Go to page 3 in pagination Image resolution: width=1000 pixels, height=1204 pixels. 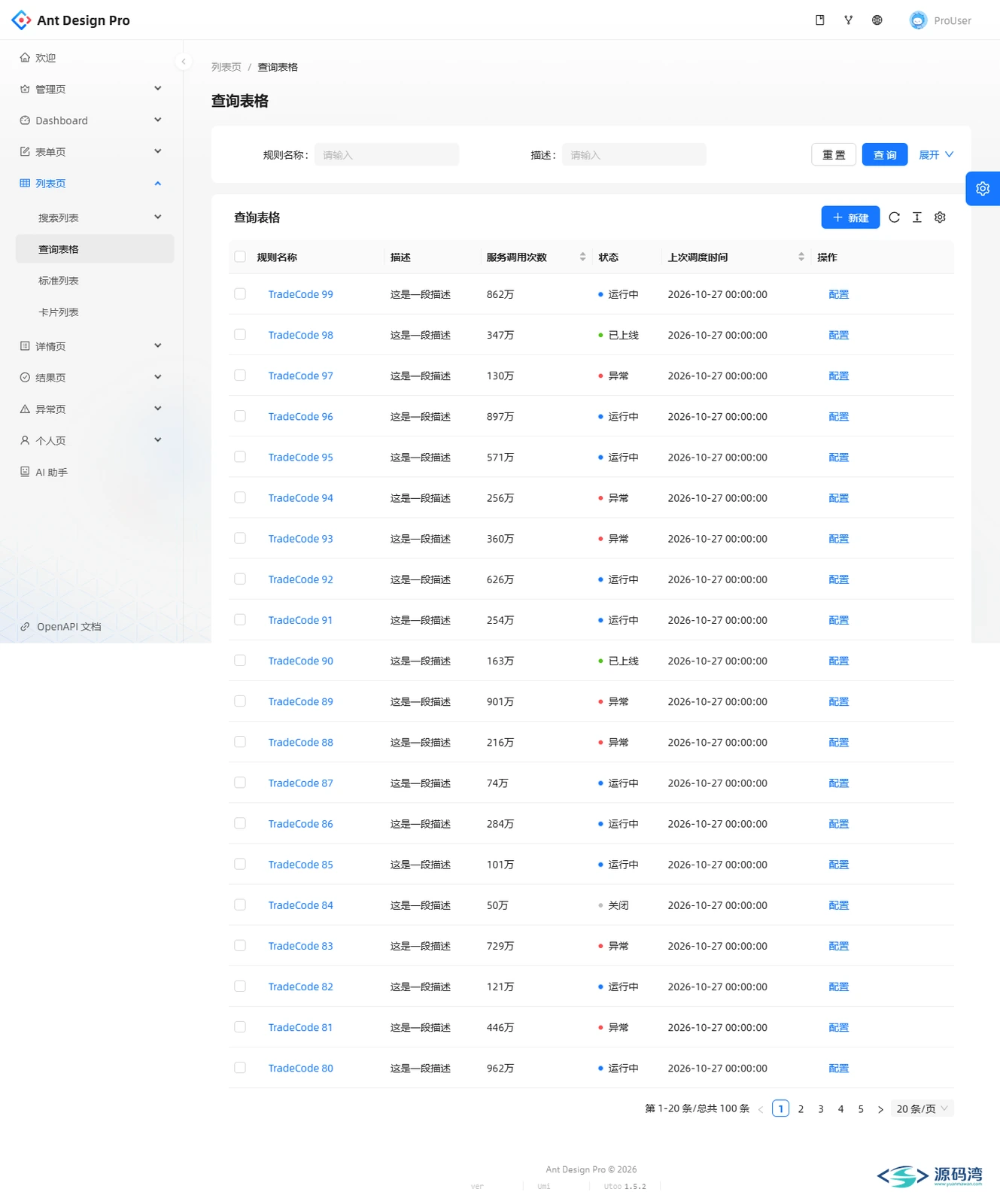click(x=821, y=1109)
